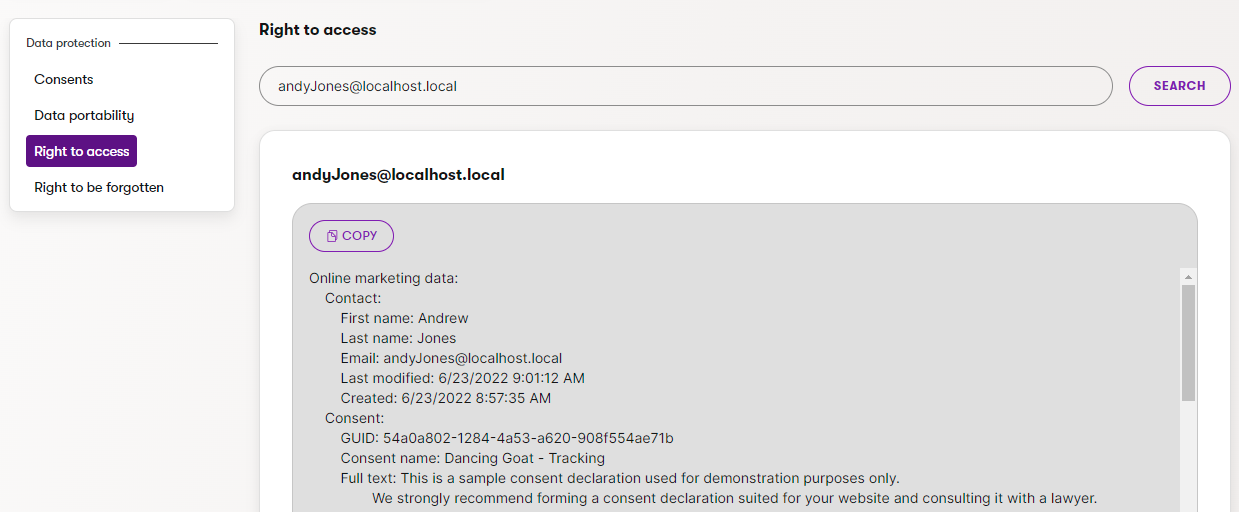
Task: Click the COPY button label
Action: [x=360, y=236]
